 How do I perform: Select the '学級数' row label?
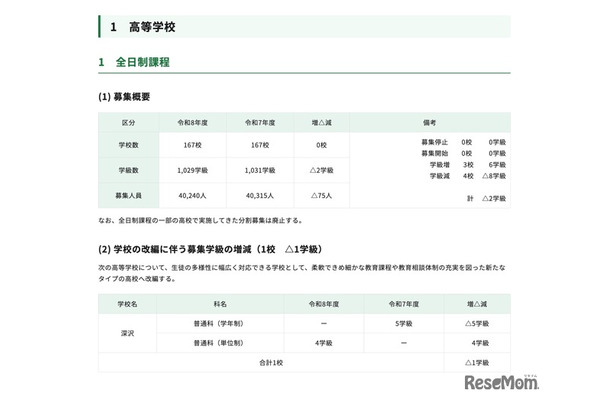click(127, 170)
